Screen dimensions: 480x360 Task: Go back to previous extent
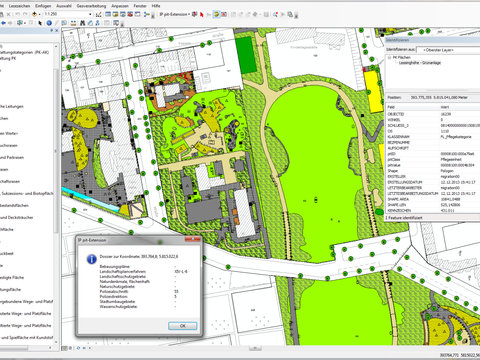[x=3, y=23]
